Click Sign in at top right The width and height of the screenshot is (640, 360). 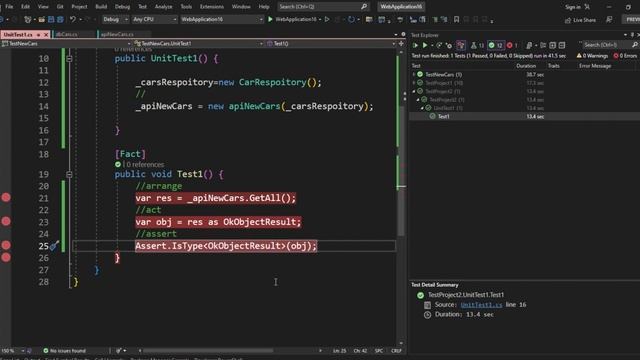click(573, 7)
